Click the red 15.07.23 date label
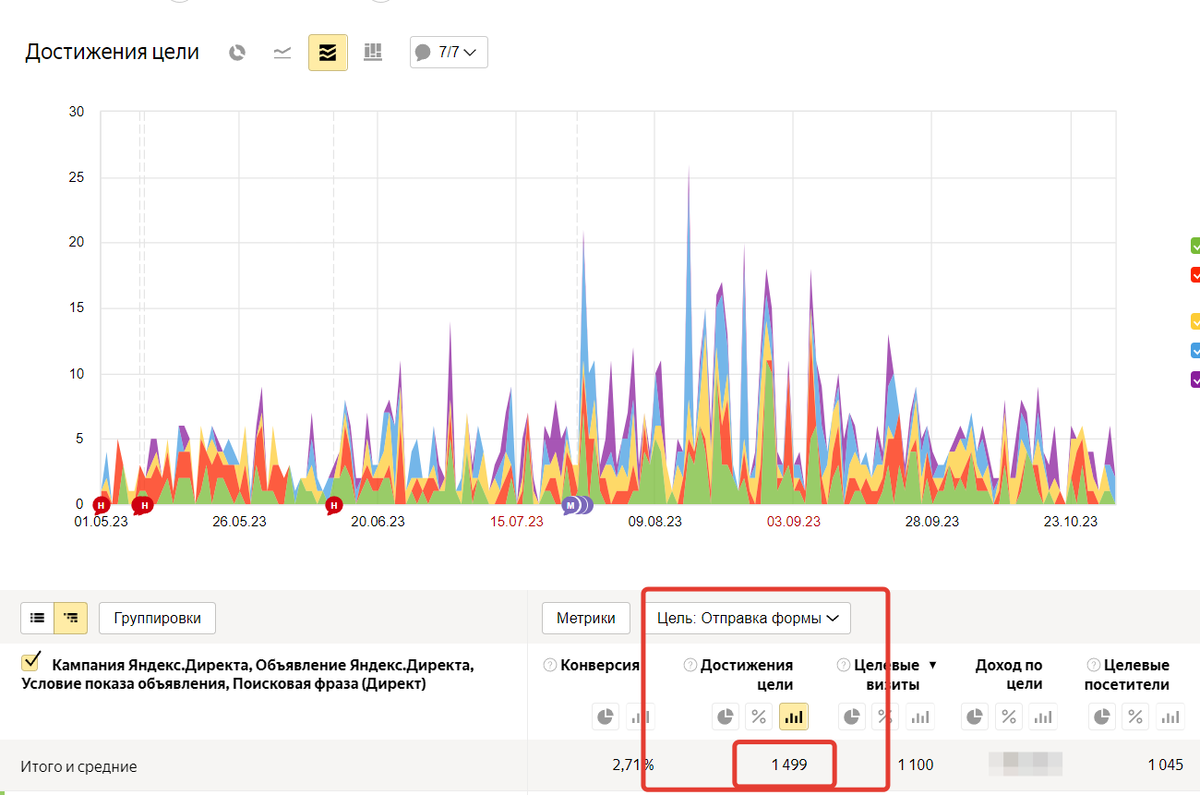 coord(517,522)
